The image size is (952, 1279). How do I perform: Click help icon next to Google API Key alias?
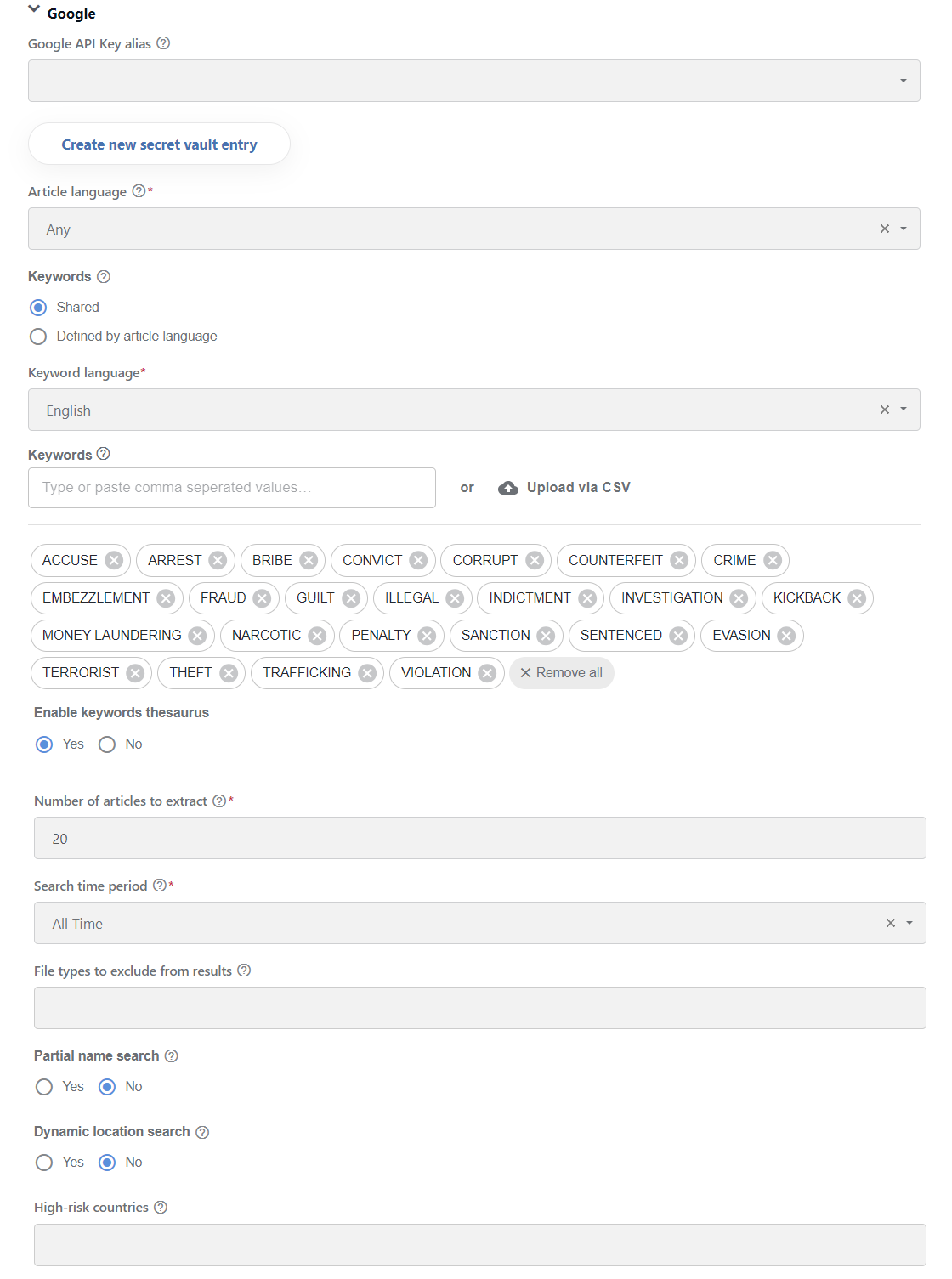pos(163,43)
